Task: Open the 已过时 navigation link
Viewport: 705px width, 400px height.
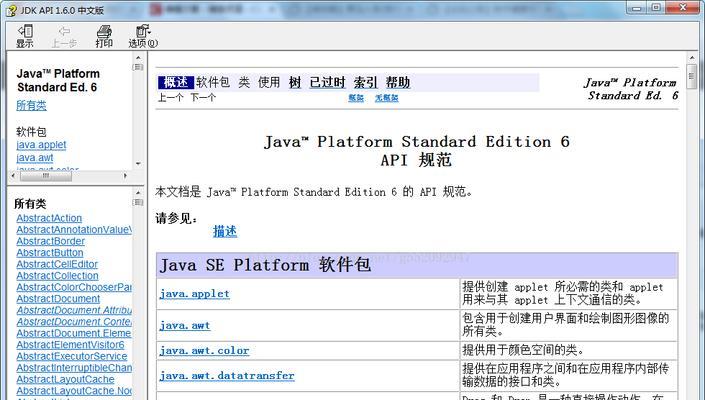Action: 327,82
